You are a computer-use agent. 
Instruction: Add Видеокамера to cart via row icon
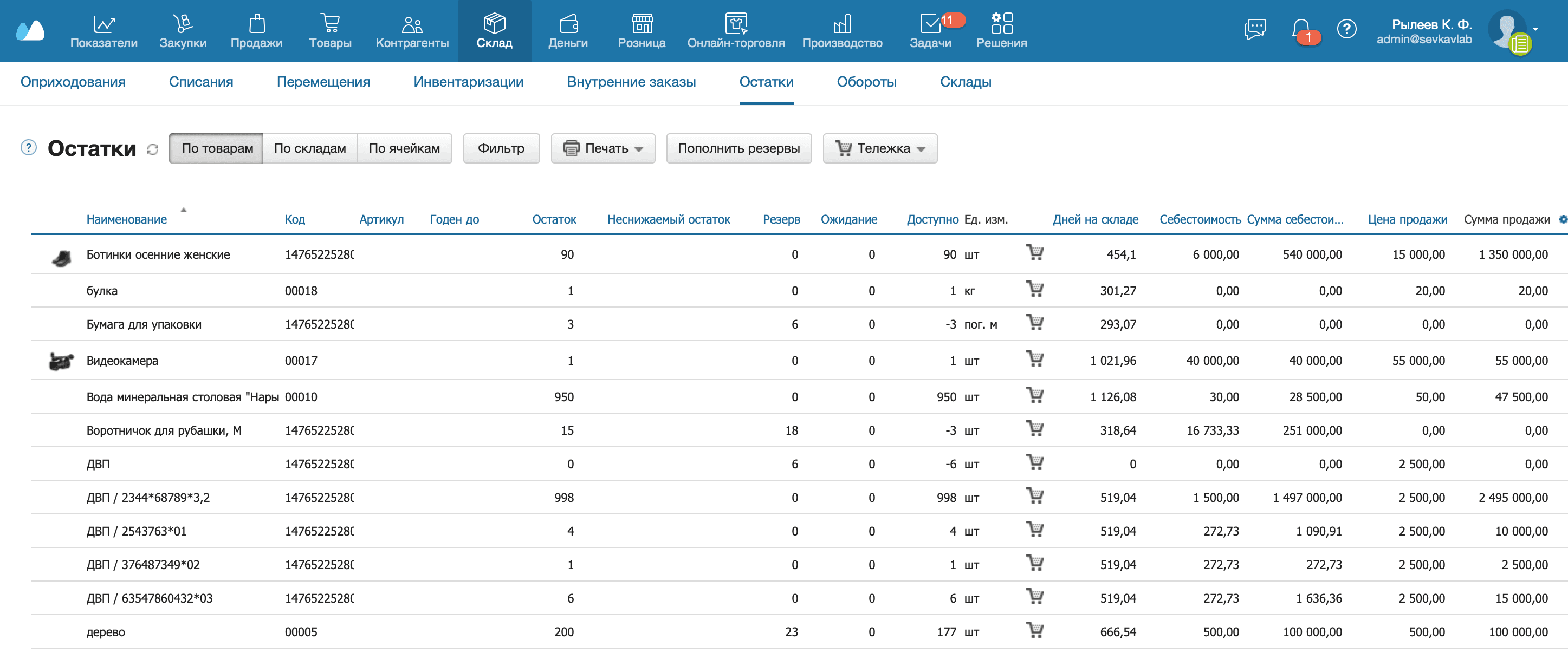point(1036,360)
